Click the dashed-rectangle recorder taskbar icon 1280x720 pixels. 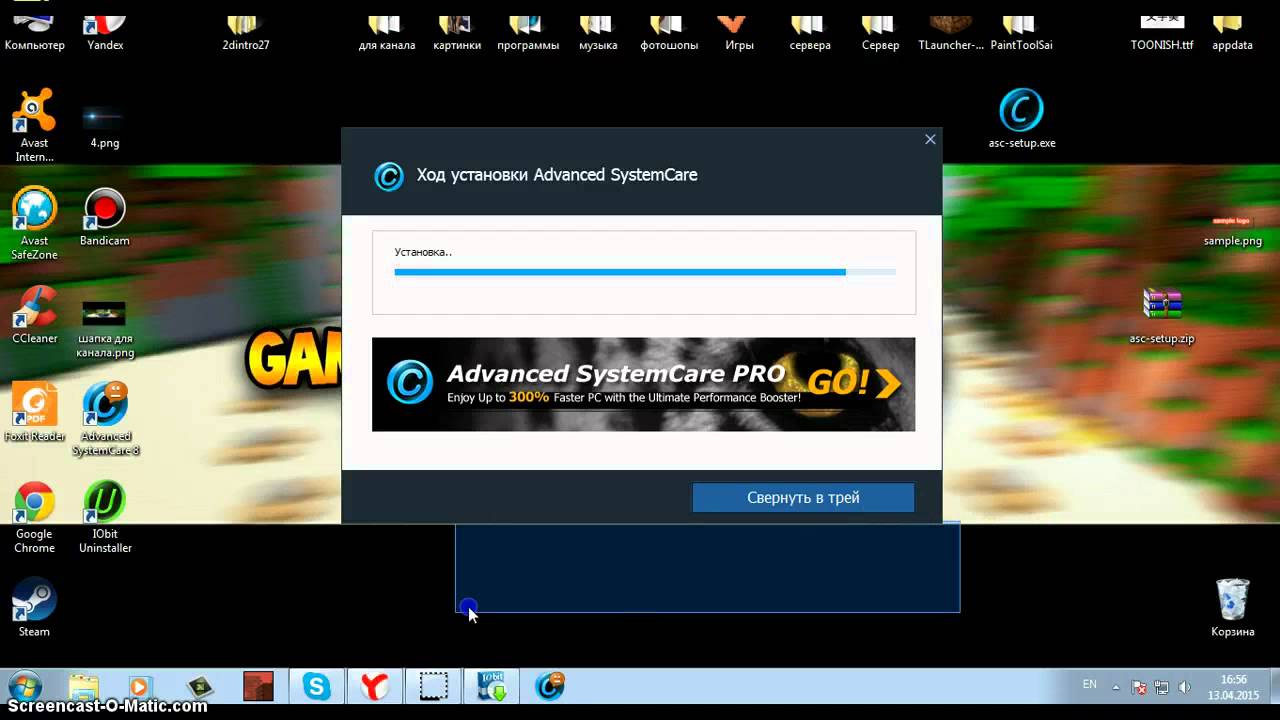433,687
